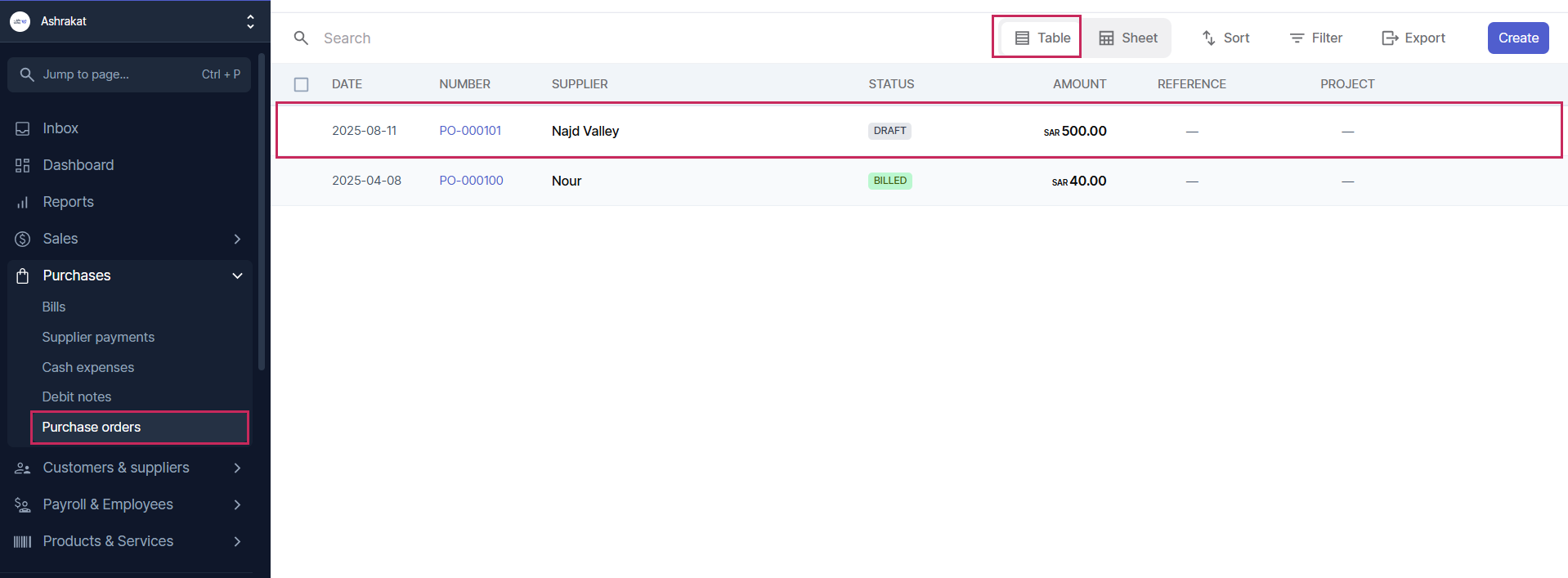Click the sidebar vertical scrollbar
Viewport: 1568px width, 578px height.
[x=262, y=213]
